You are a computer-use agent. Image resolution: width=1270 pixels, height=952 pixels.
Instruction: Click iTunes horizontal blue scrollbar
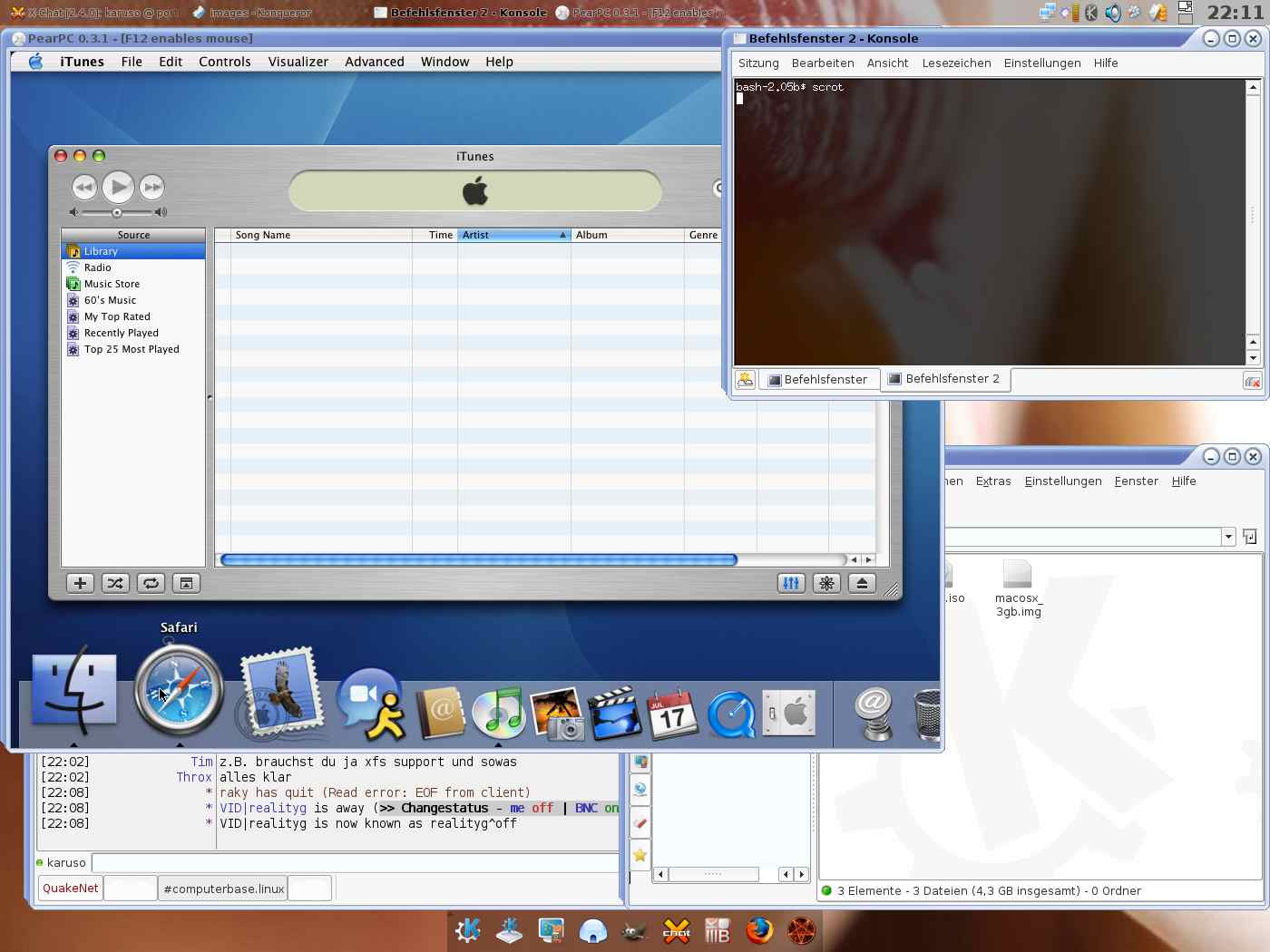[479, 559]
